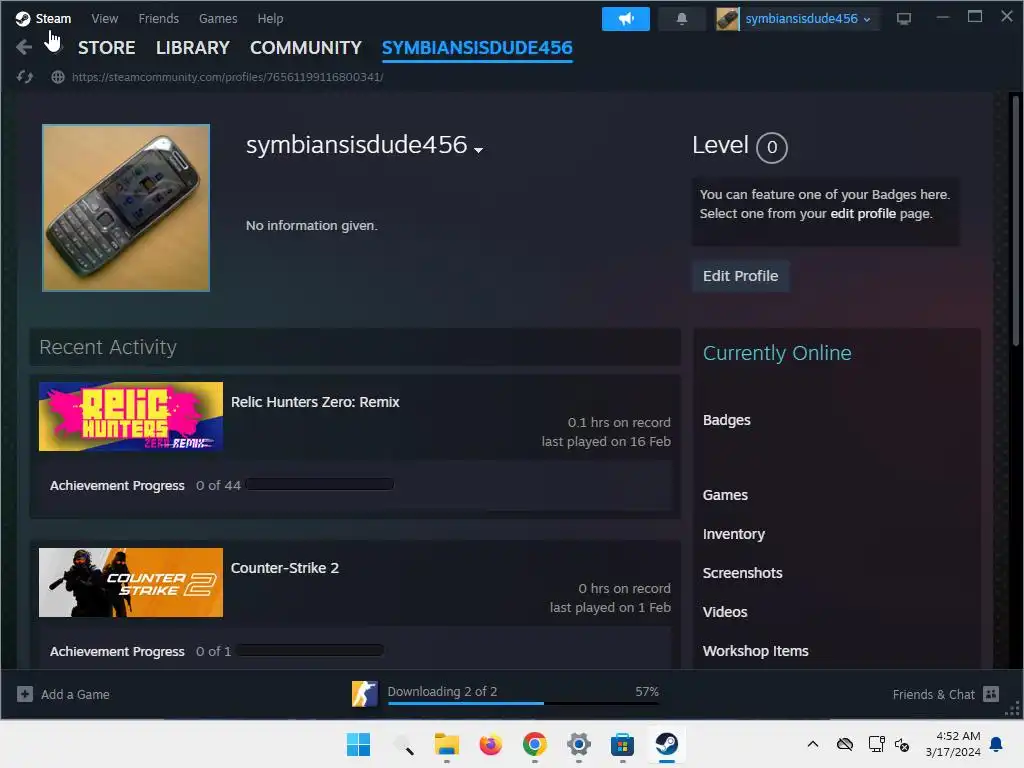1024x768 pixels.
Task: Open the Friends menu
Action: pos(159,19)
